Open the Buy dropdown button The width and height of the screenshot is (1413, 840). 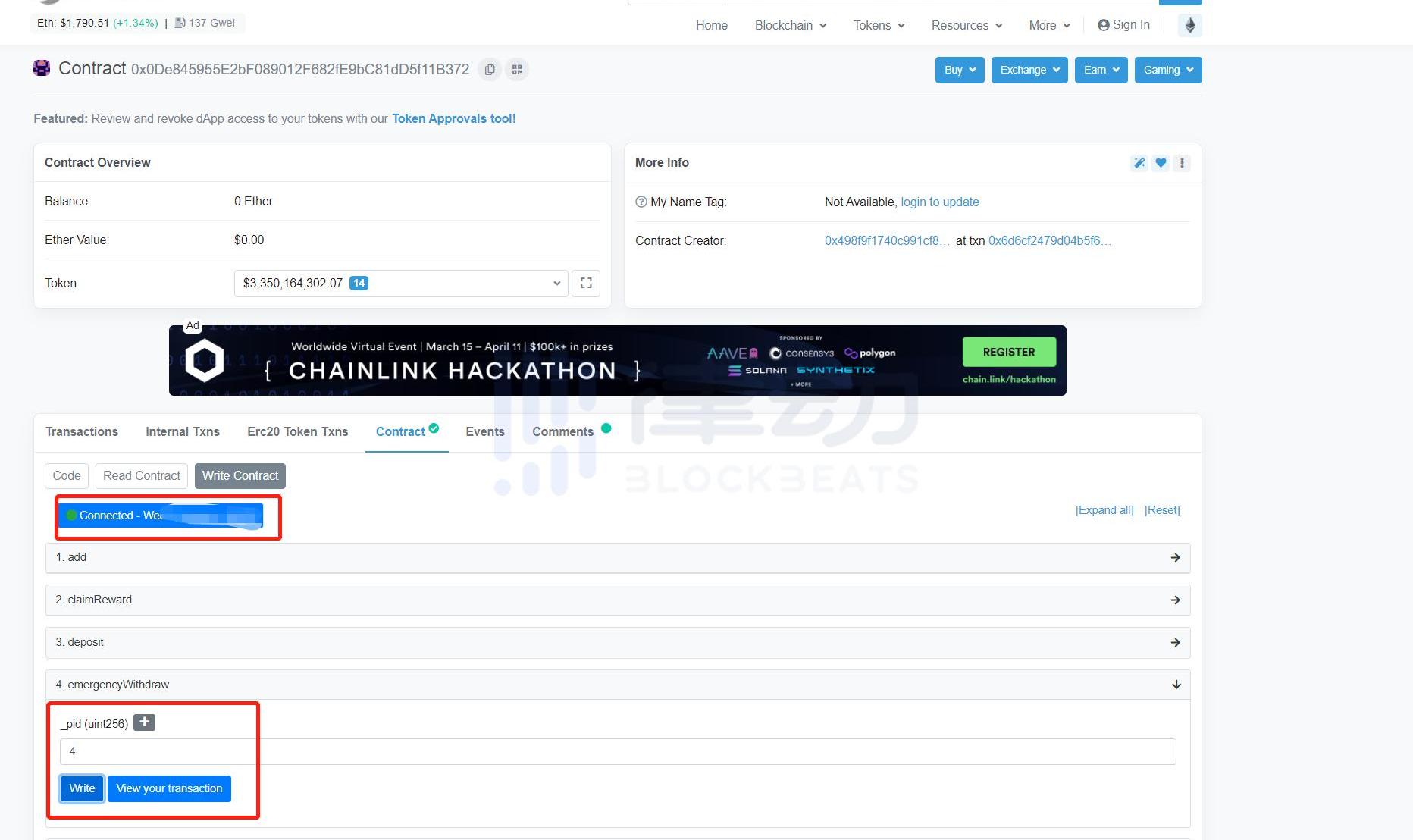pos(959,71)
